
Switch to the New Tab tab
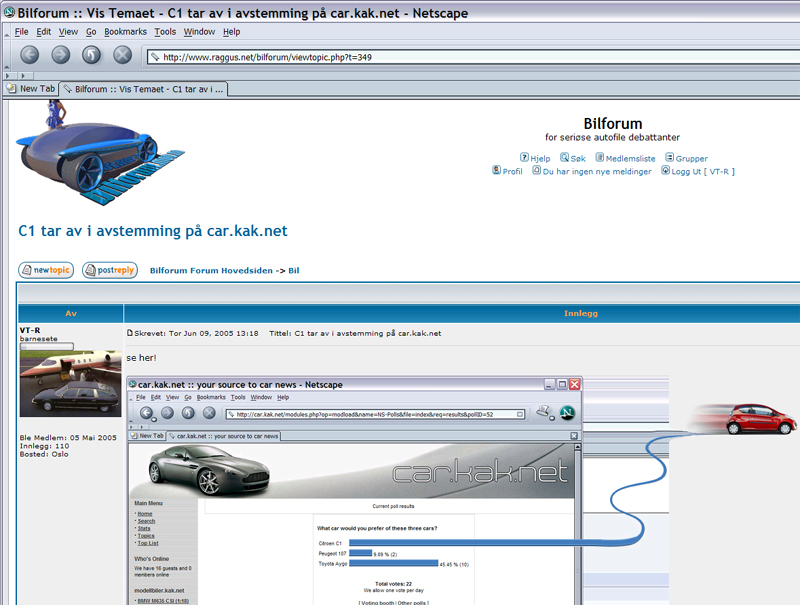coord(31,88)
